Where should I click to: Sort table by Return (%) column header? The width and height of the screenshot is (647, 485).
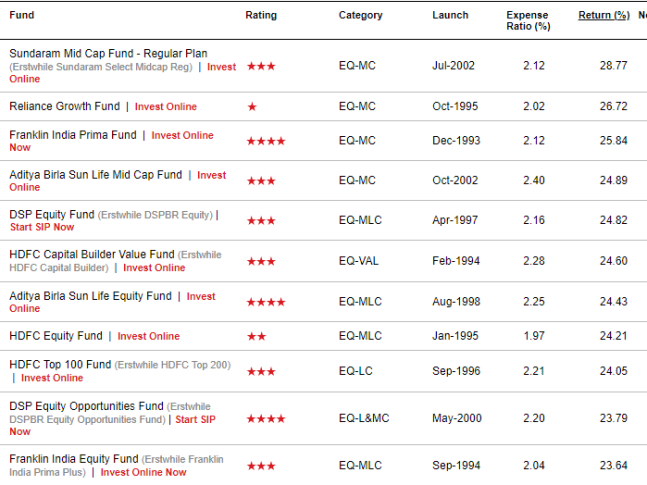[x=604, y=15]
